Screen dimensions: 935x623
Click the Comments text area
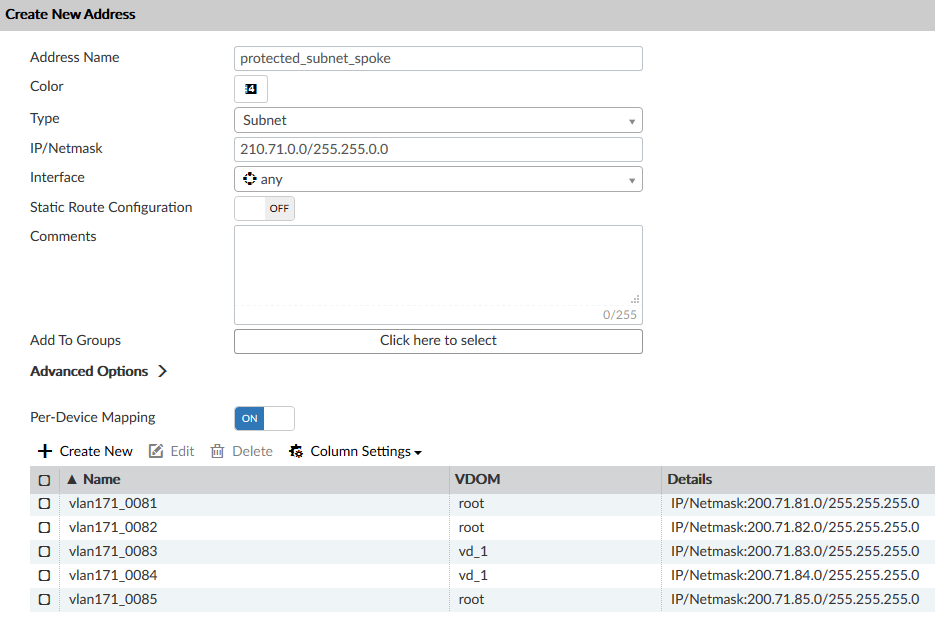click(438, 265)
